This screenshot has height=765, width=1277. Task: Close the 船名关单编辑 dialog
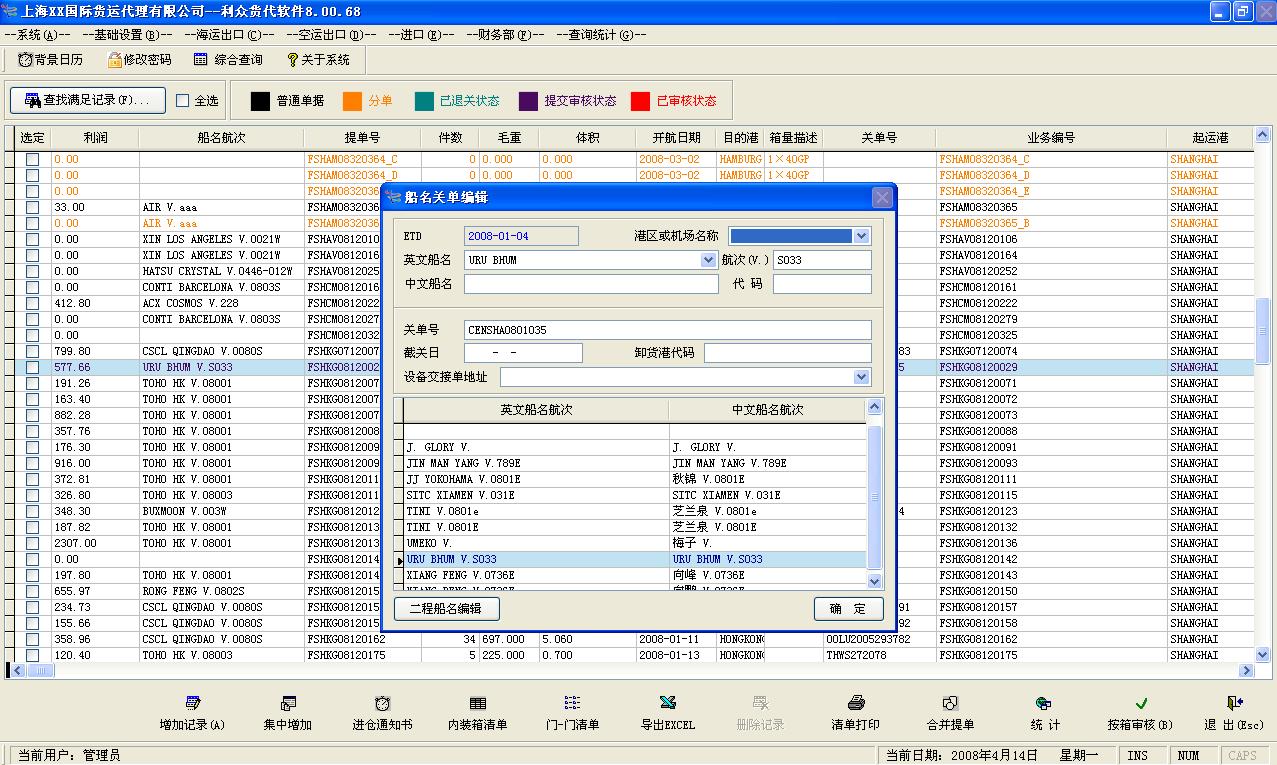pos(881,197)
